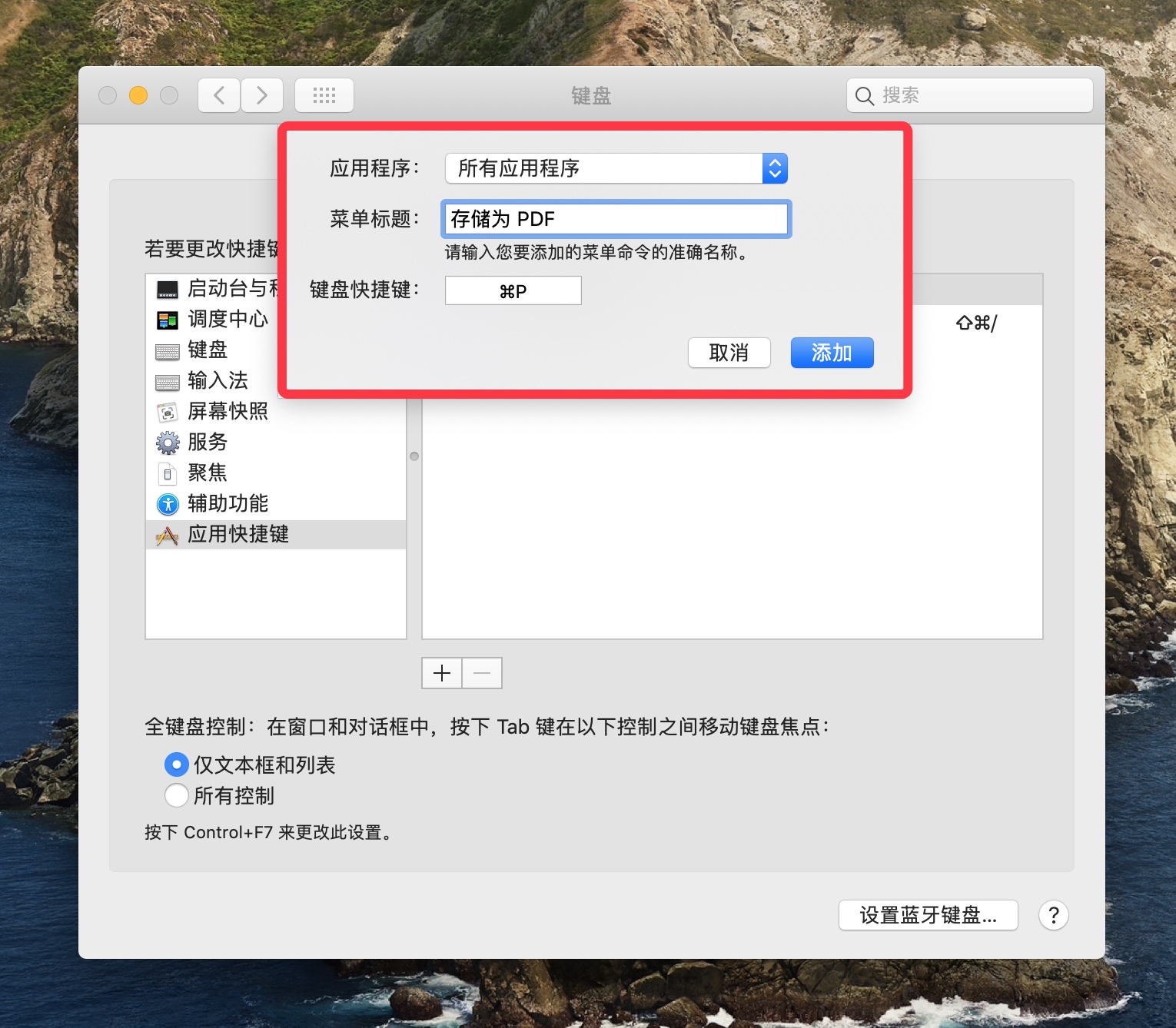
Task: Click the plus button to add shortcut
Action: pyautogui.click(x=442, y=673)
